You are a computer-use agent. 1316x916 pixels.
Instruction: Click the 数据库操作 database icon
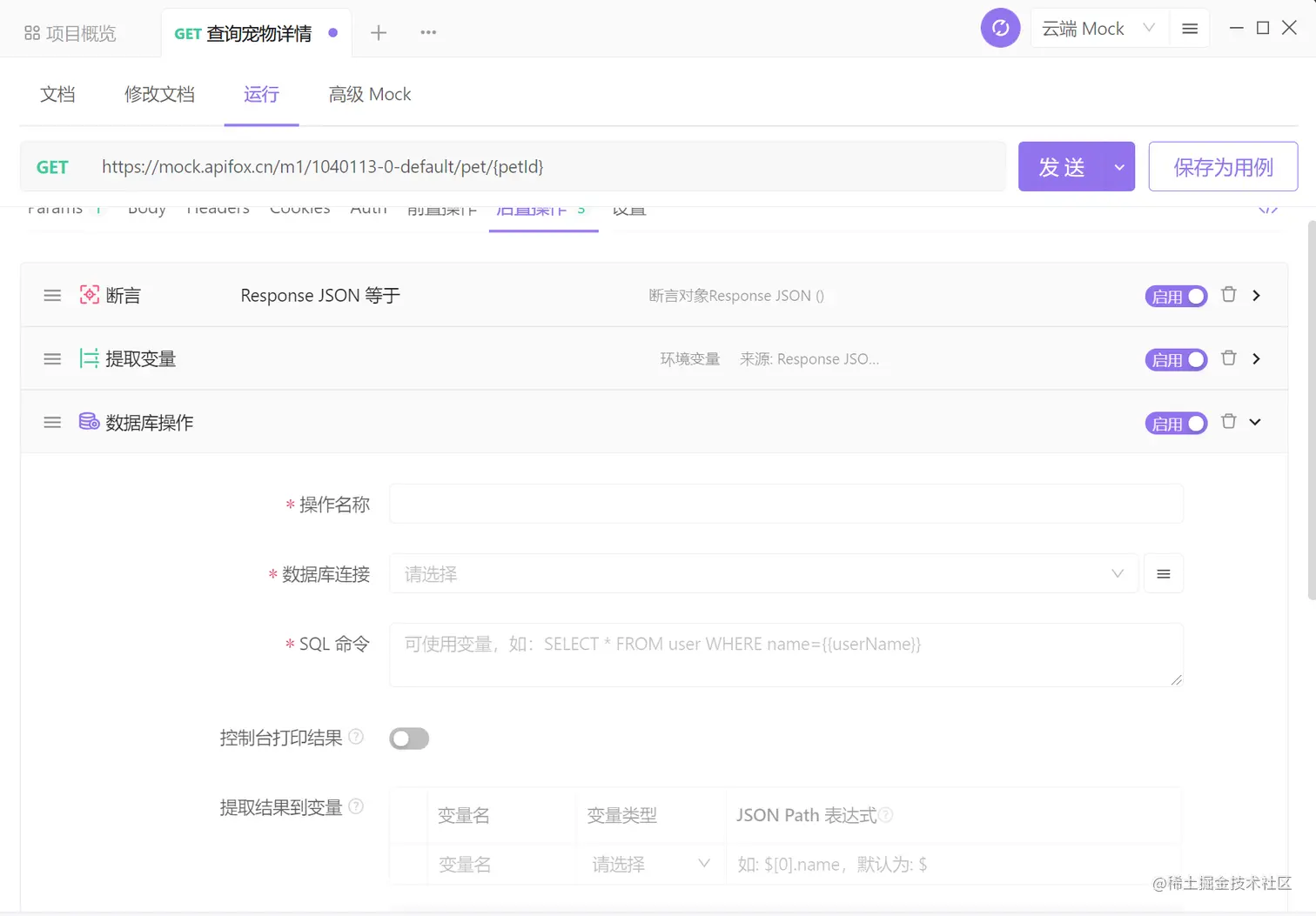(89, 422)
